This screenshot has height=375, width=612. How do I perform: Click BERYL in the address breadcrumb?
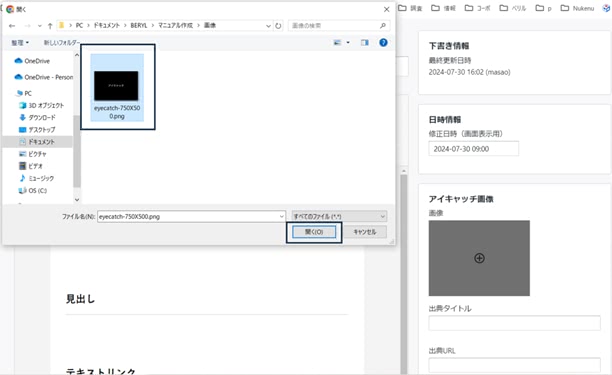[x=139, y=25]
